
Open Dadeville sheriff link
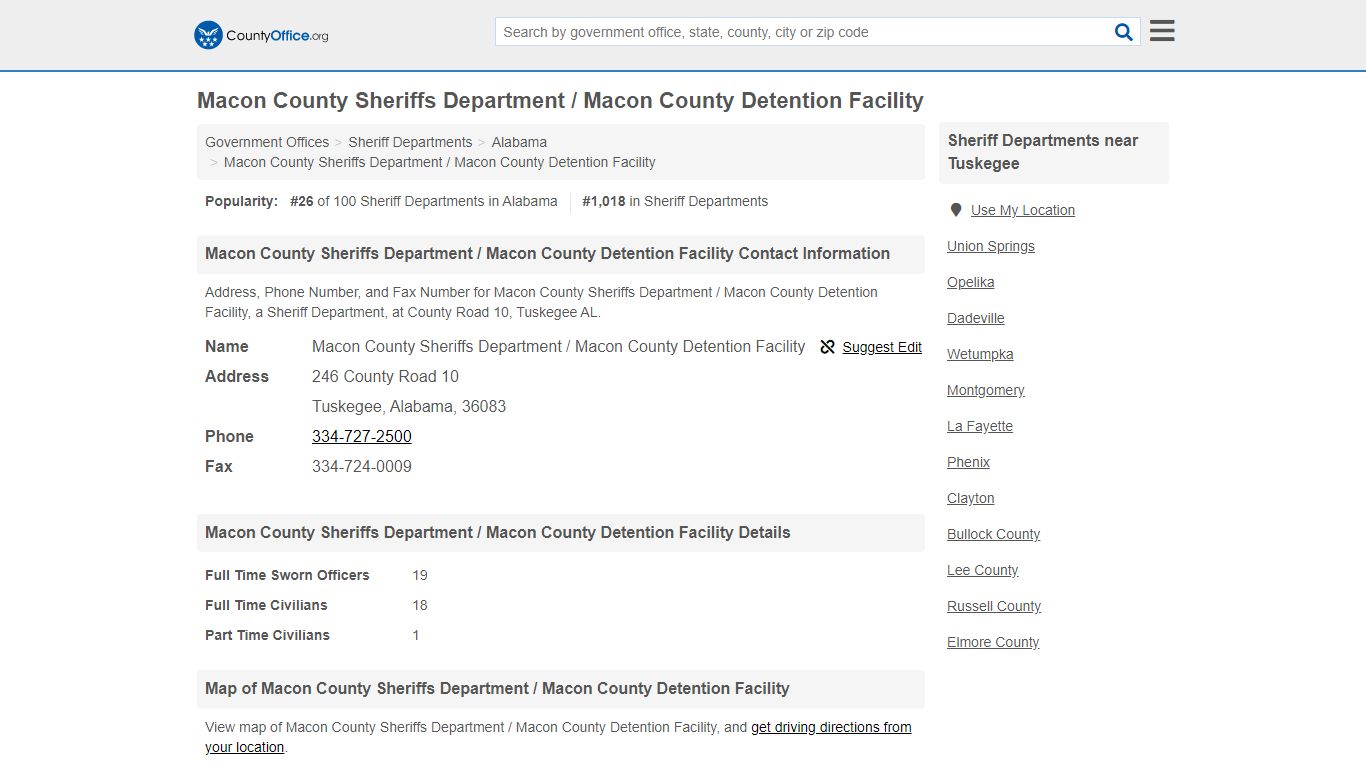976,318
